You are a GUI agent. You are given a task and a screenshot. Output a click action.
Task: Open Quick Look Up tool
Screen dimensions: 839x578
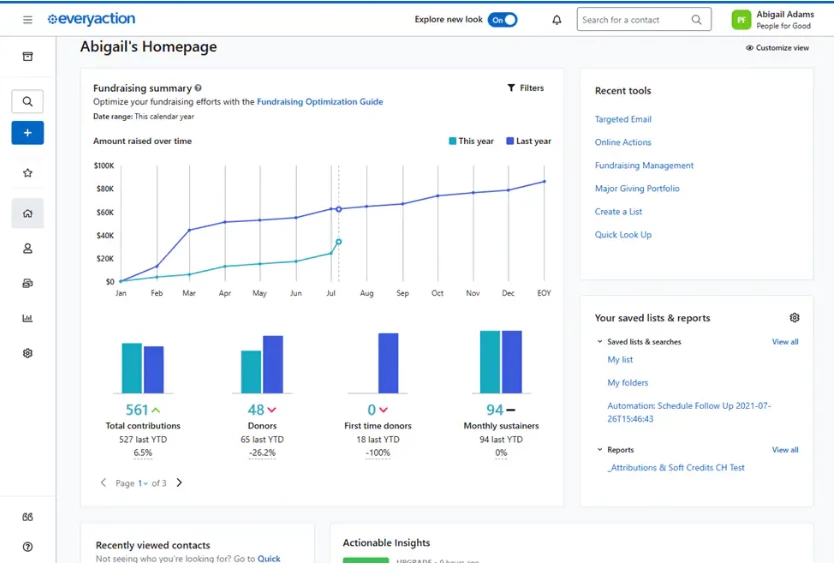click(x=623, y=234)
